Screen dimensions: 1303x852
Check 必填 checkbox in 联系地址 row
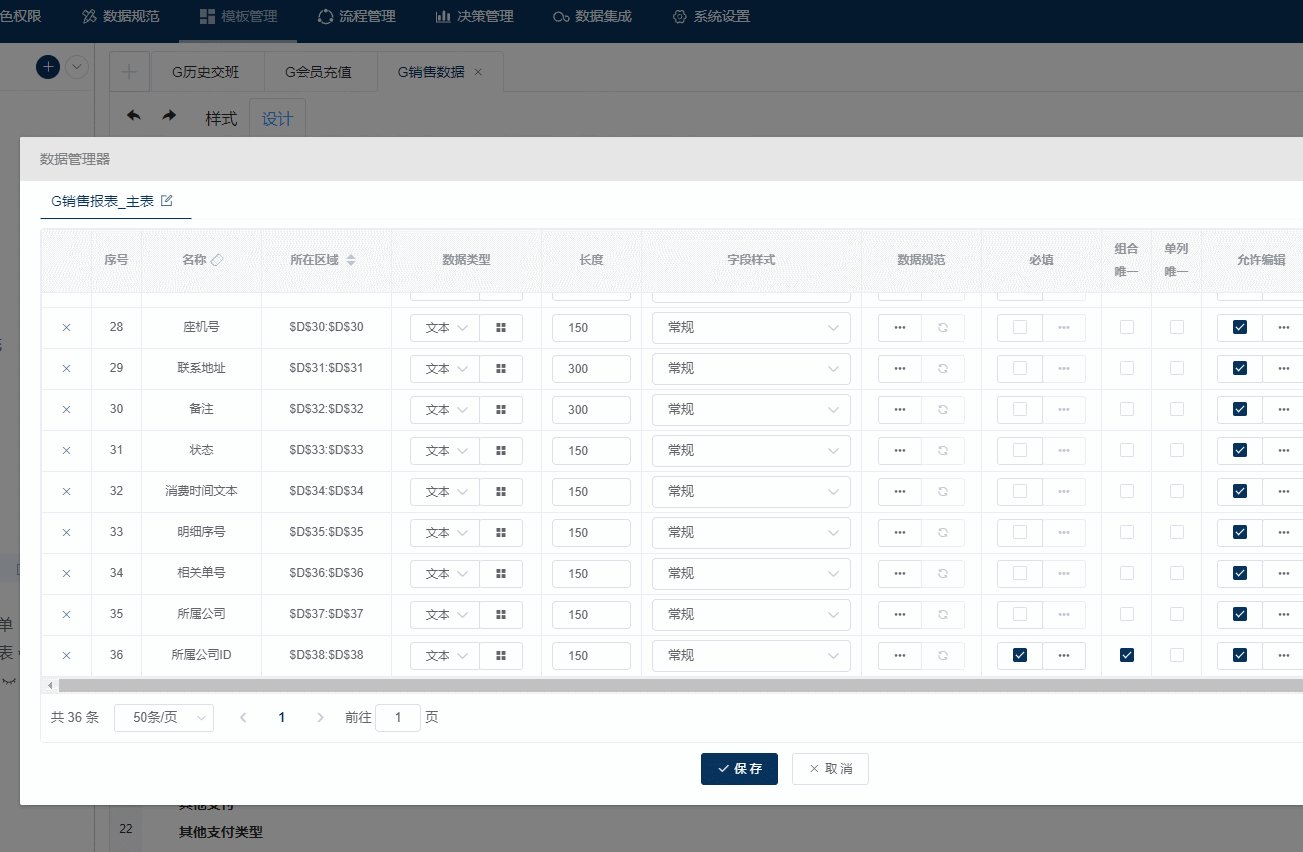pos(1020,369)
